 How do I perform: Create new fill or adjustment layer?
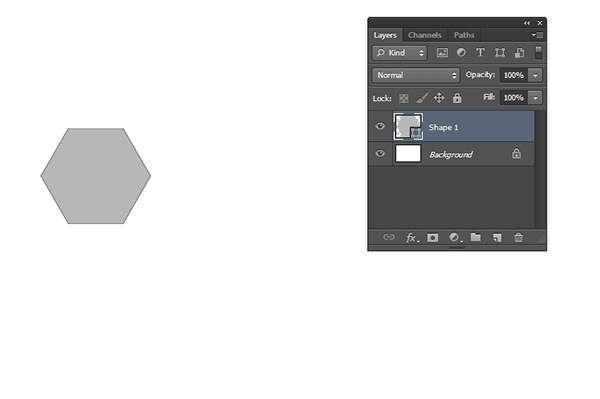(455, 238)
